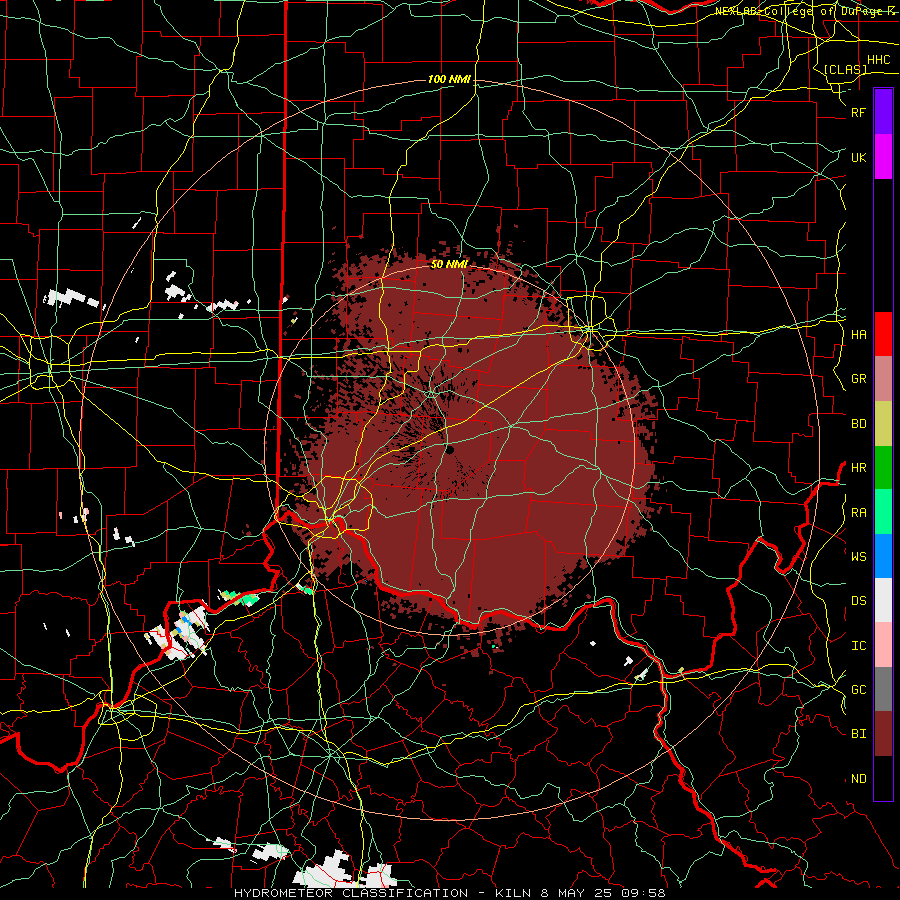This screenshot has width=900, height=900.
Task: Click the black radar site dot at center
Action: click(x=449, y=449)
